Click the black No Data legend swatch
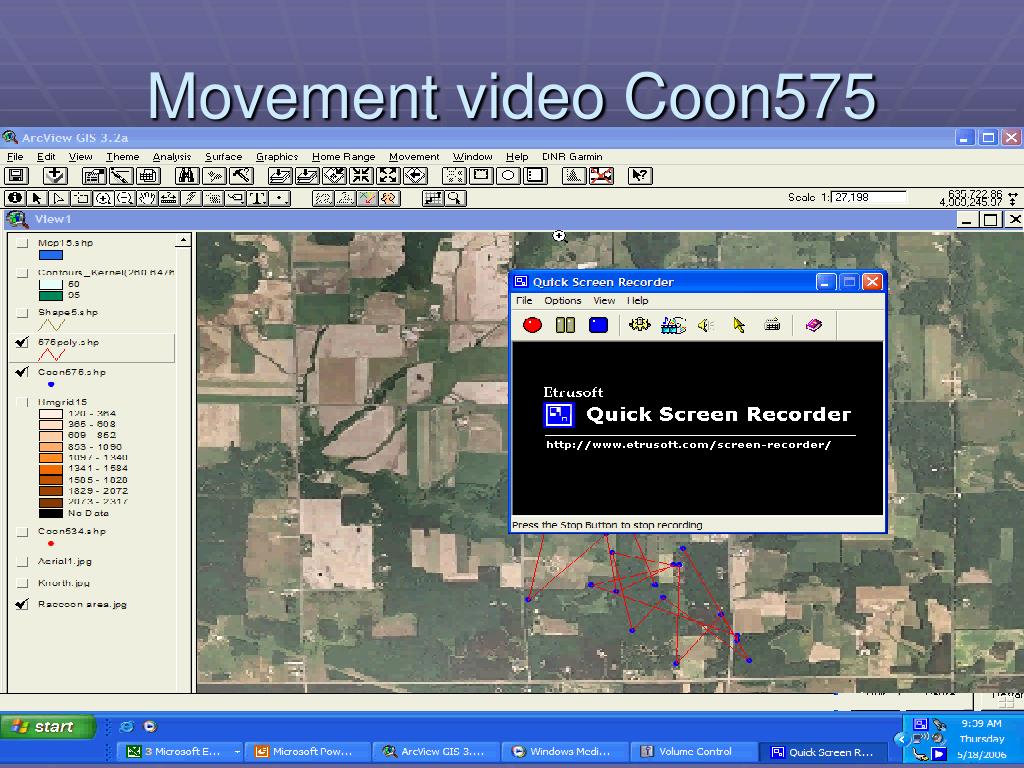 pos(51,513)
